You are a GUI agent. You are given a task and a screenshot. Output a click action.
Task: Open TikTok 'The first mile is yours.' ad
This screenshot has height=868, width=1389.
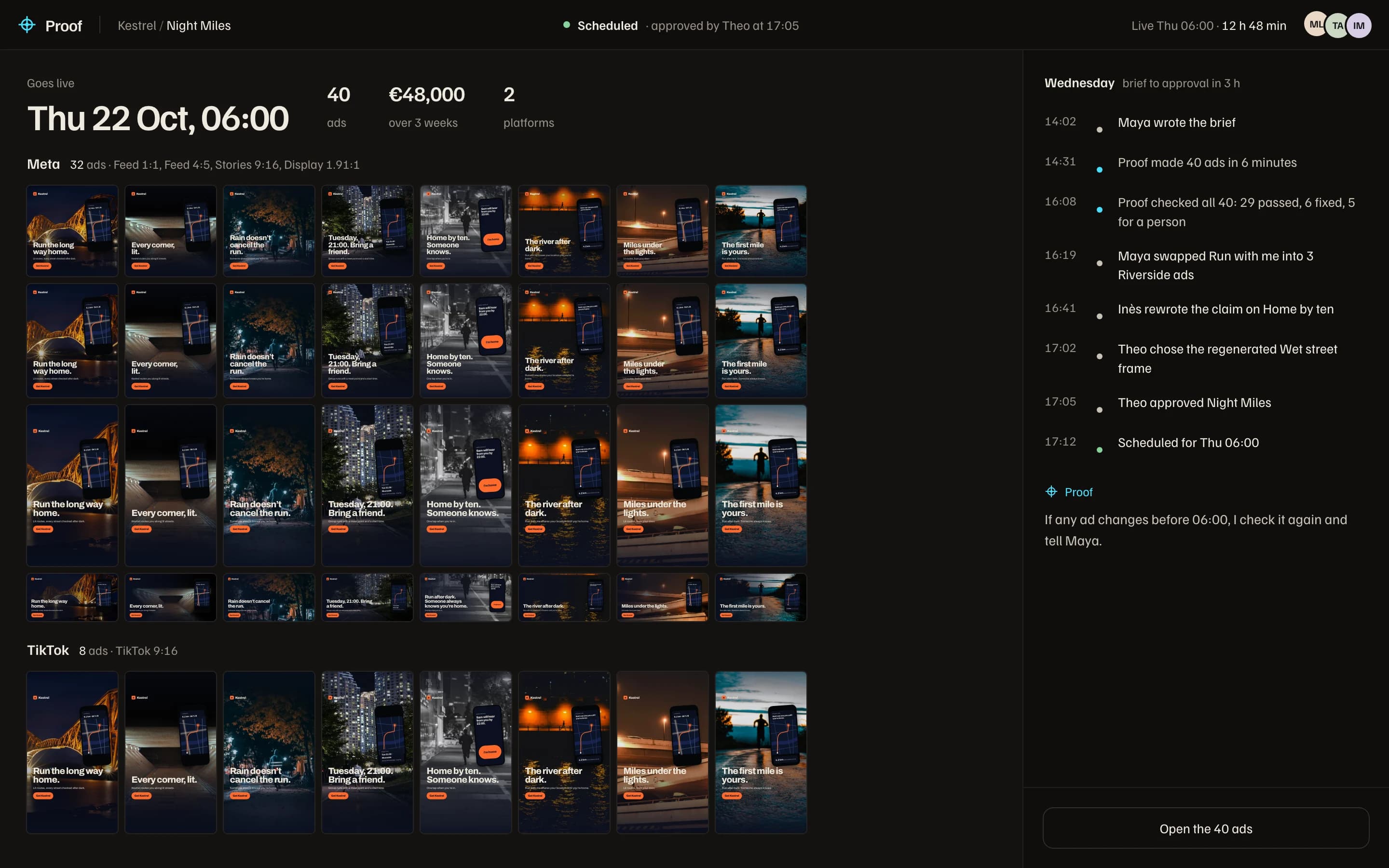[761, 752]
